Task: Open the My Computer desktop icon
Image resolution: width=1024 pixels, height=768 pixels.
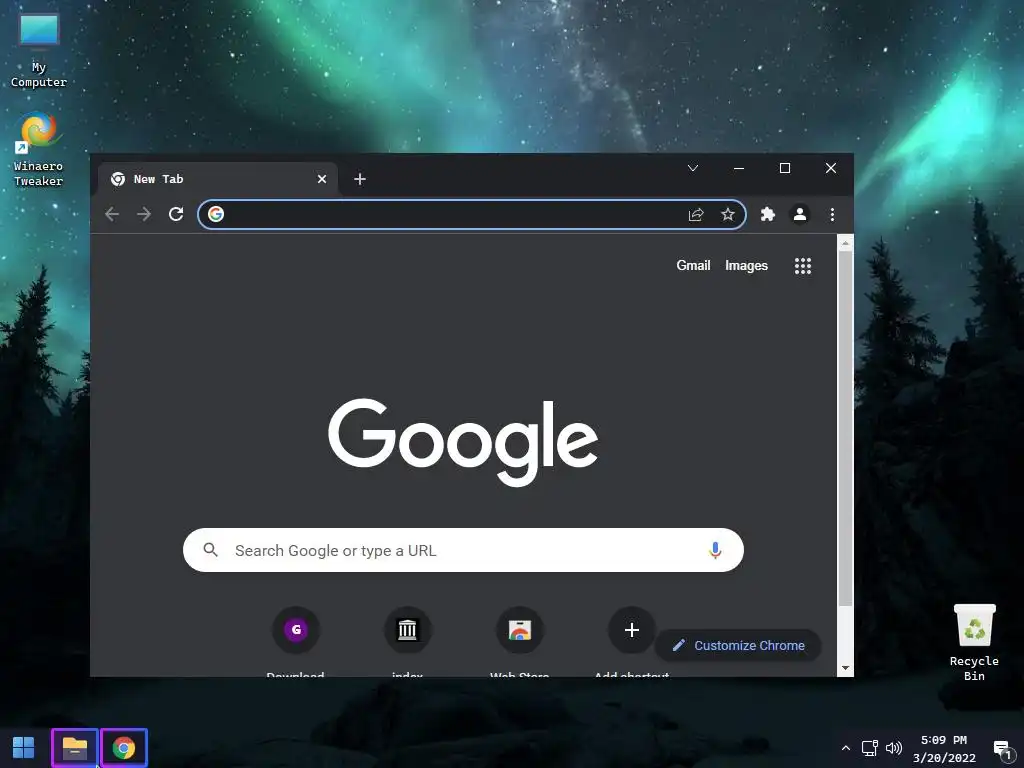Action: tap(39, 51)
